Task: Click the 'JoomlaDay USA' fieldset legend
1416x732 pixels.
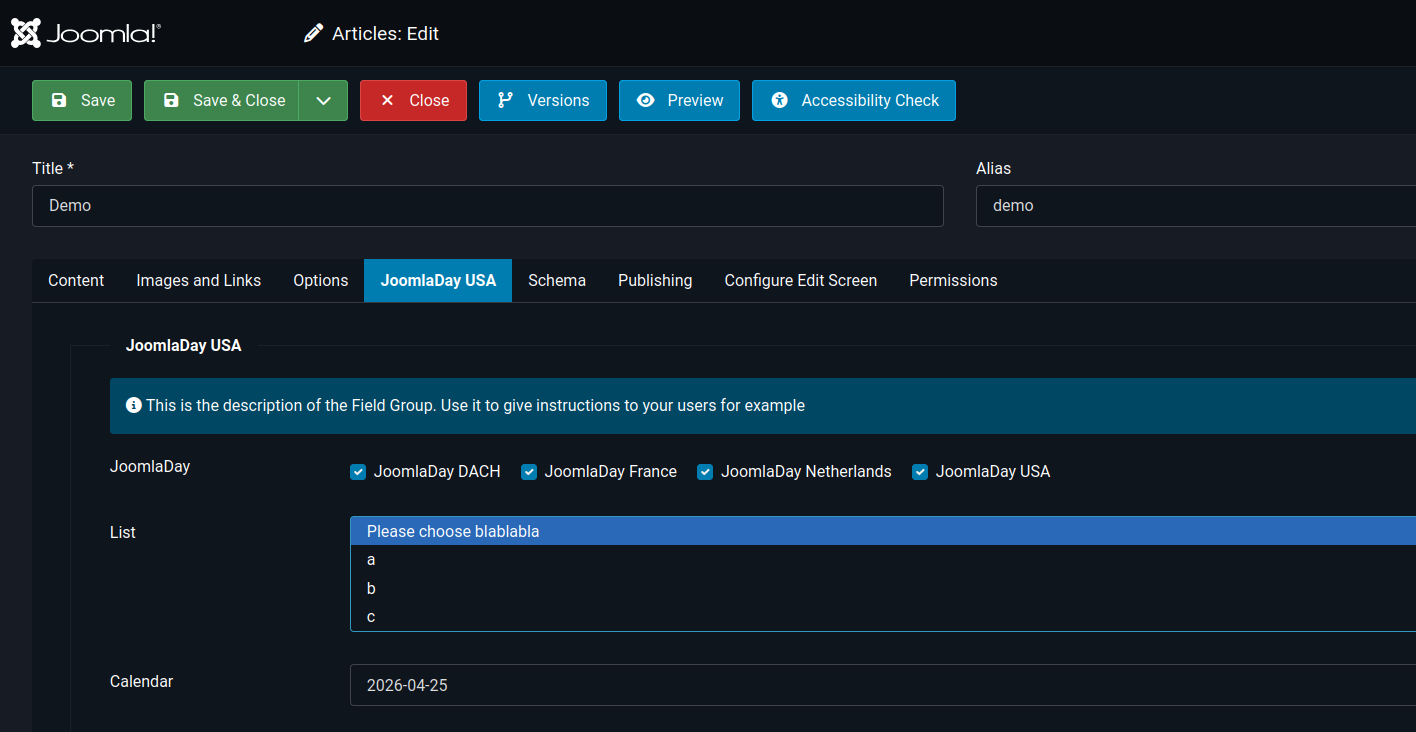Action: 184,346
